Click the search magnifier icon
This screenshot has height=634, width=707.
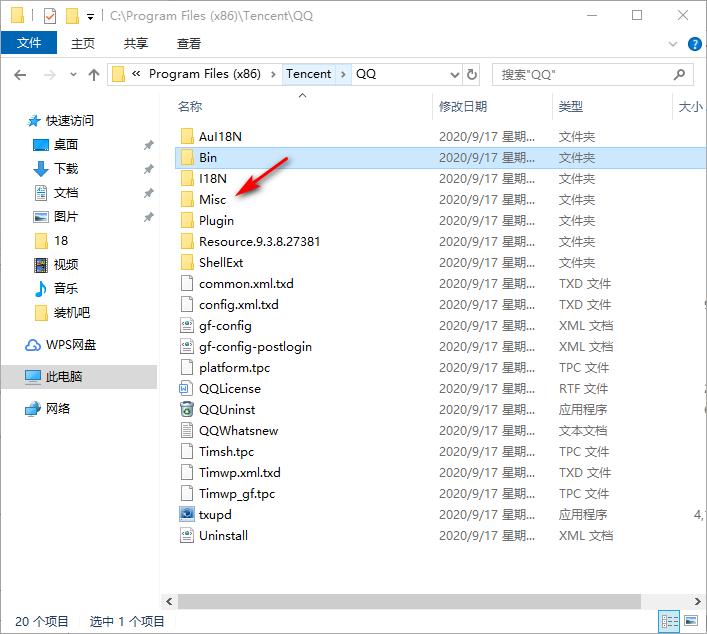coord(679,74)
